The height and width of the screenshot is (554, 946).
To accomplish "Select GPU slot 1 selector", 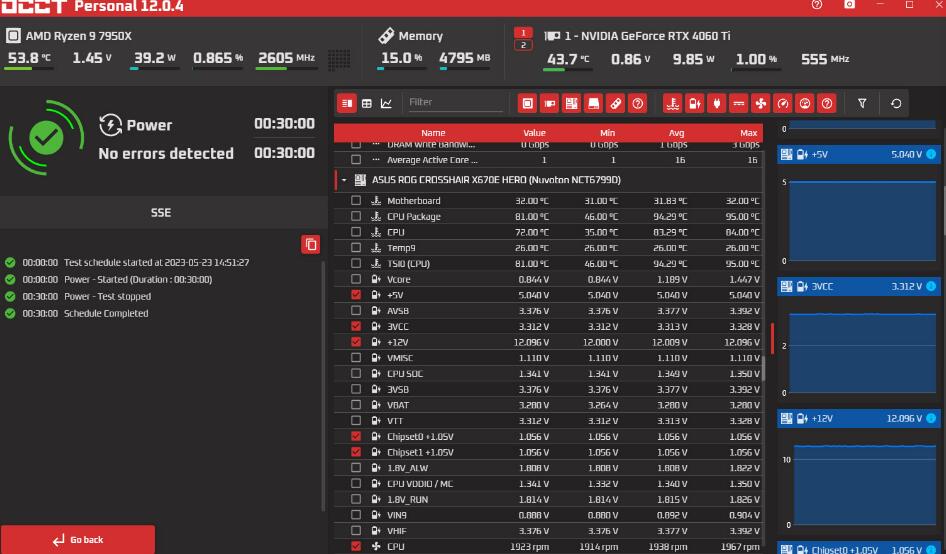I will pyautogui.click(x=523, y=33).
